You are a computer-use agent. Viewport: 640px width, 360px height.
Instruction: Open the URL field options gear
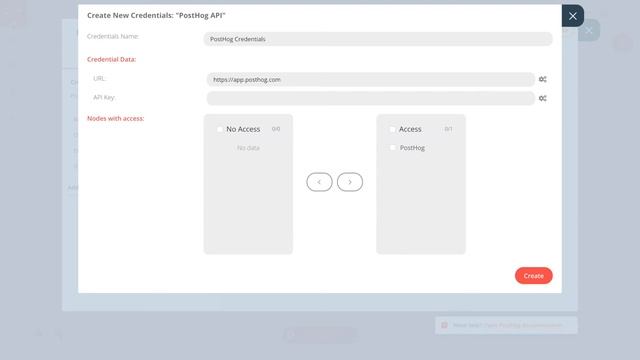click(542, 79)
